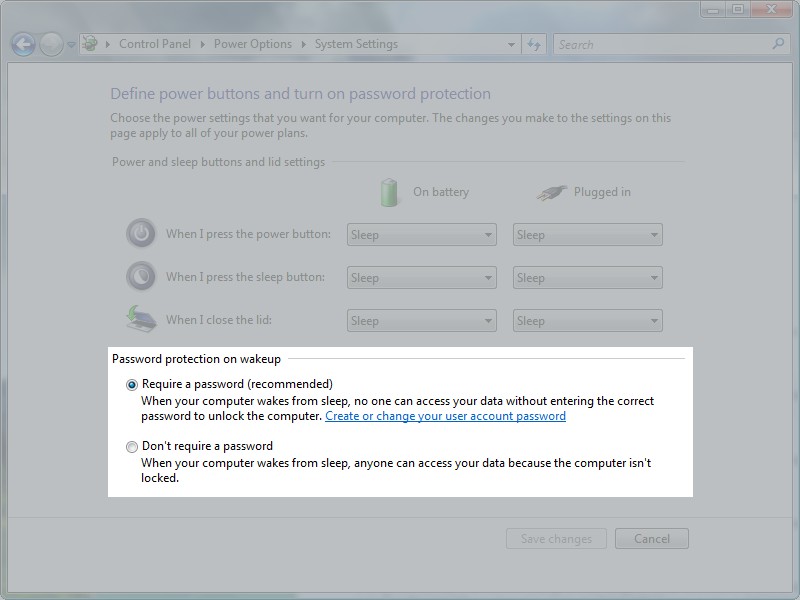Expand the arrow after Control Panel breadcrumb
Image resolution: width=800 pixels, height=600 pixels.
(203, 44)
